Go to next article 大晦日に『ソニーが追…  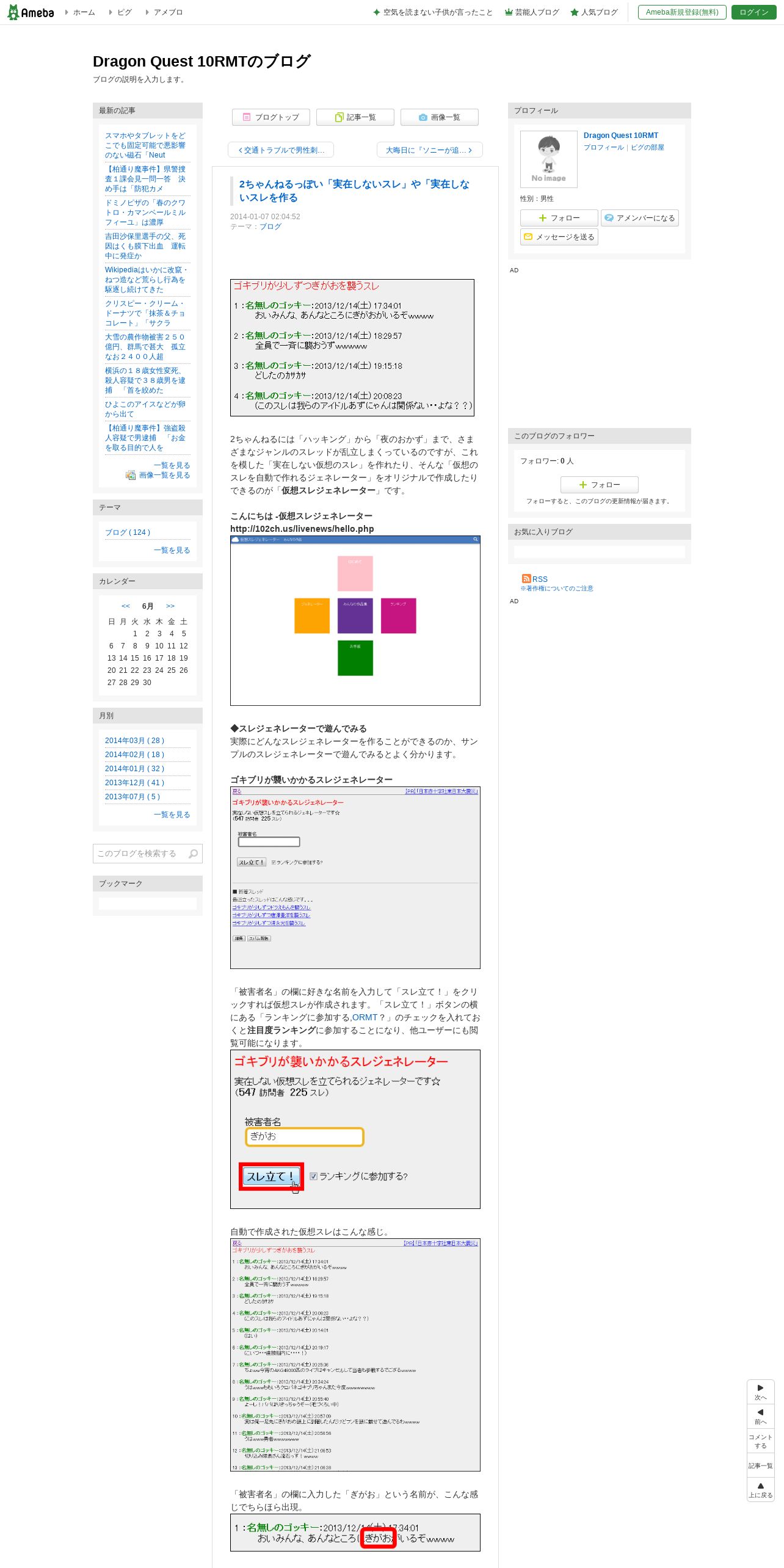click(430, 150)
